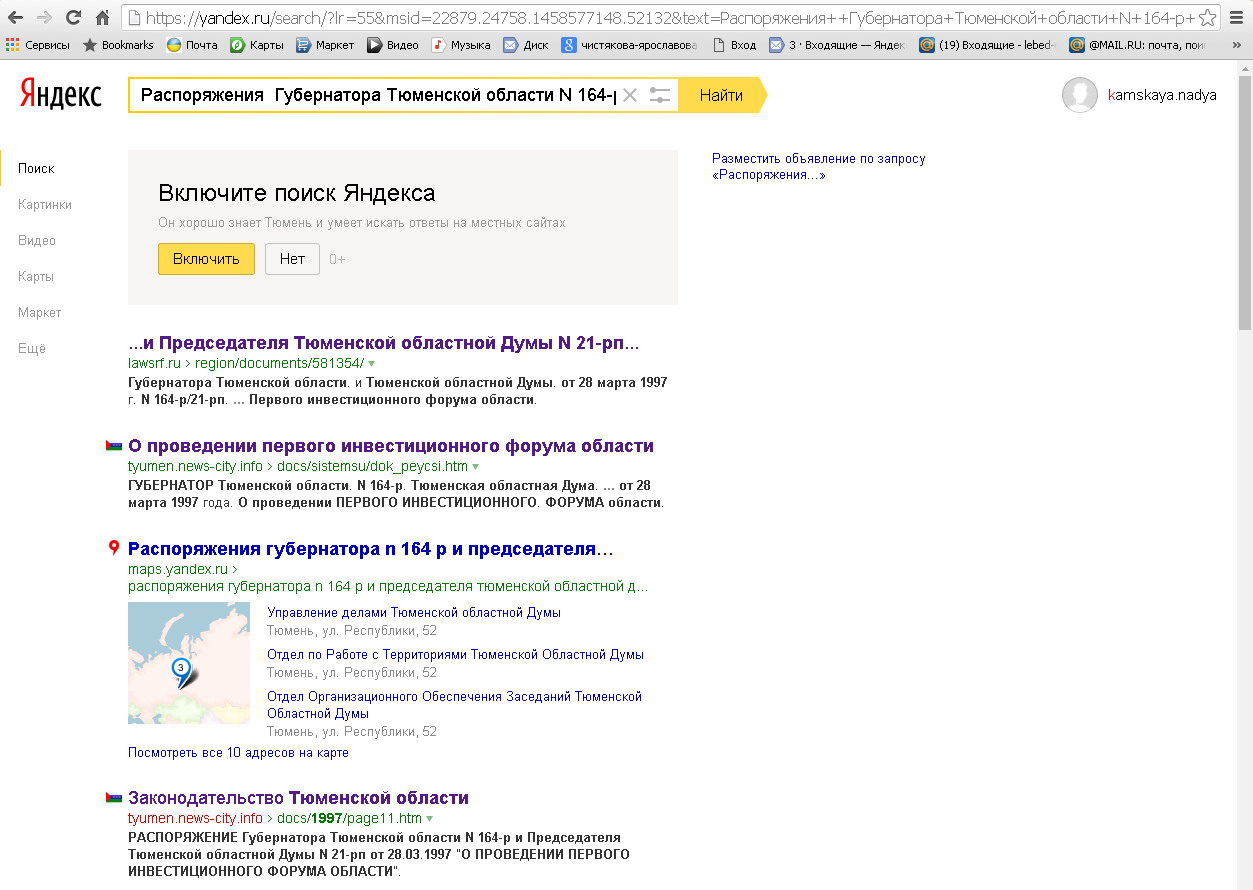Image resolution: width=1253 pixels, height=890 pixels.
Task: Expand arrow next to dok_peycsi.htm URL
Action: click(476, 467)
